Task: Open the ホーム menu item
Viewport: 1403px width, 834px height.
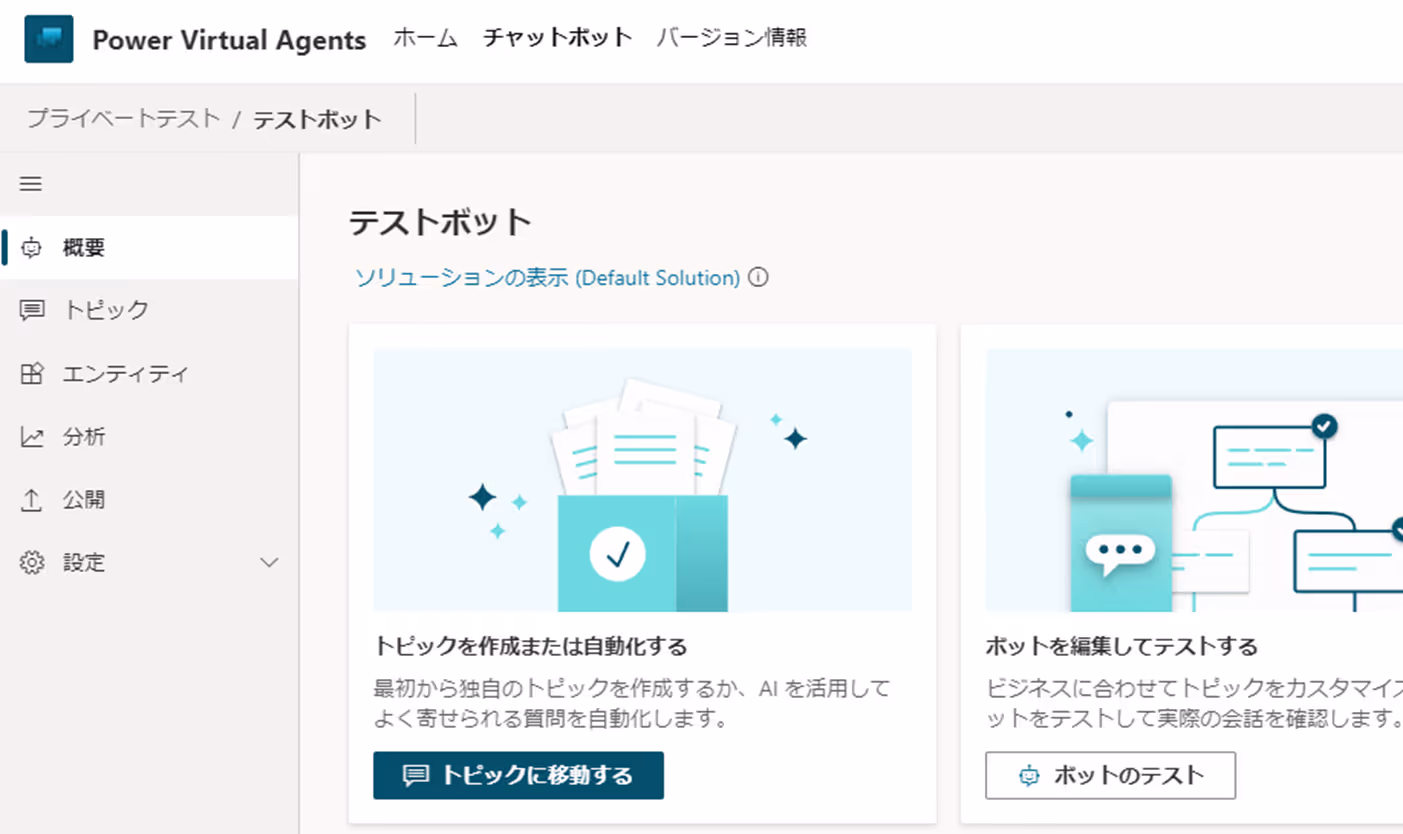Action: 425,38
